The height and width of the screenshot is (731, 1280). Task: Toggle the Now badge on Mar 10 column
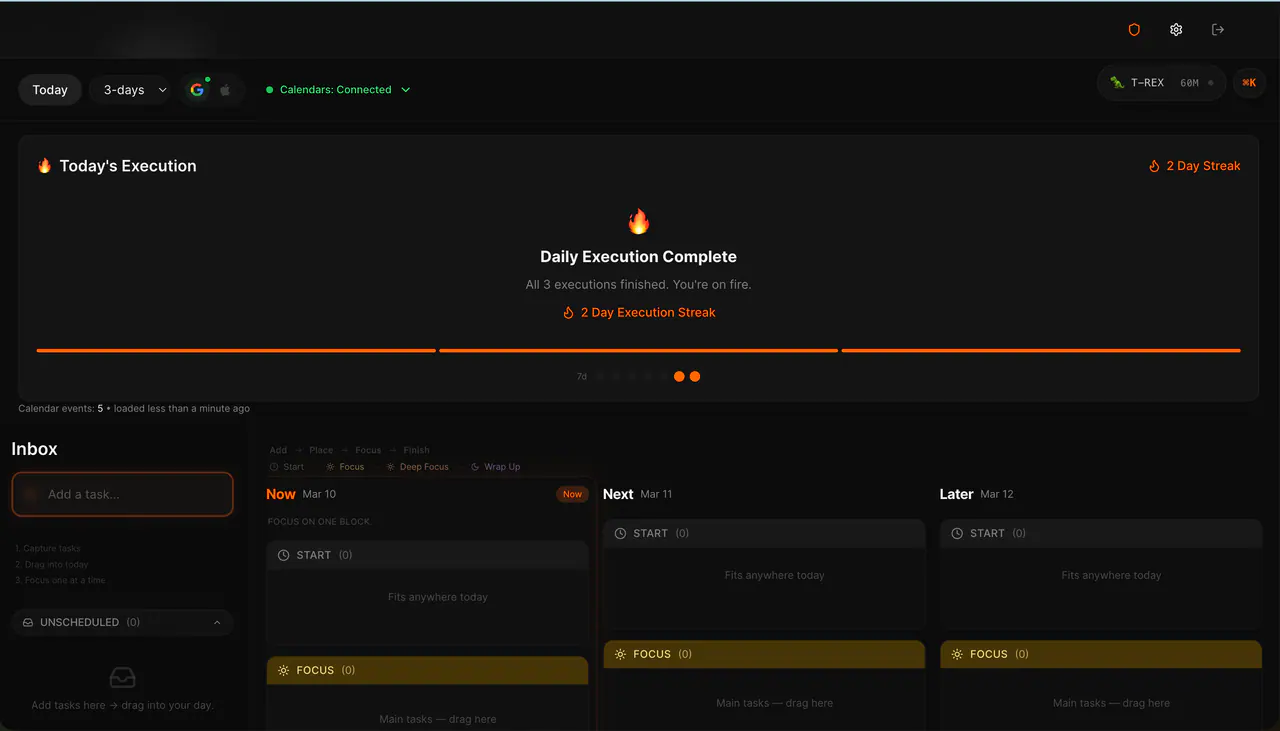click(572, 494)
